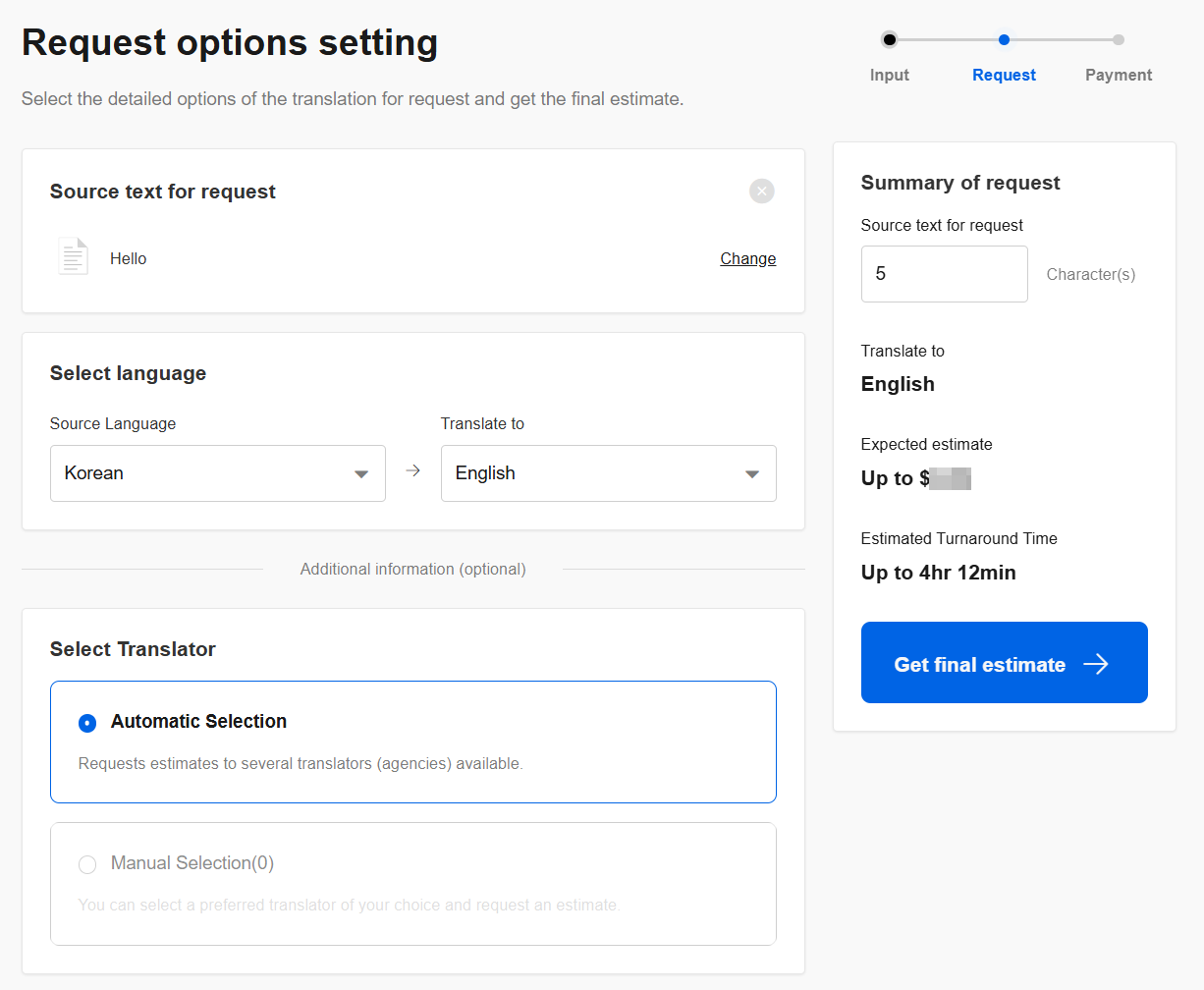Click the Select Translator heading

[133, 649]
